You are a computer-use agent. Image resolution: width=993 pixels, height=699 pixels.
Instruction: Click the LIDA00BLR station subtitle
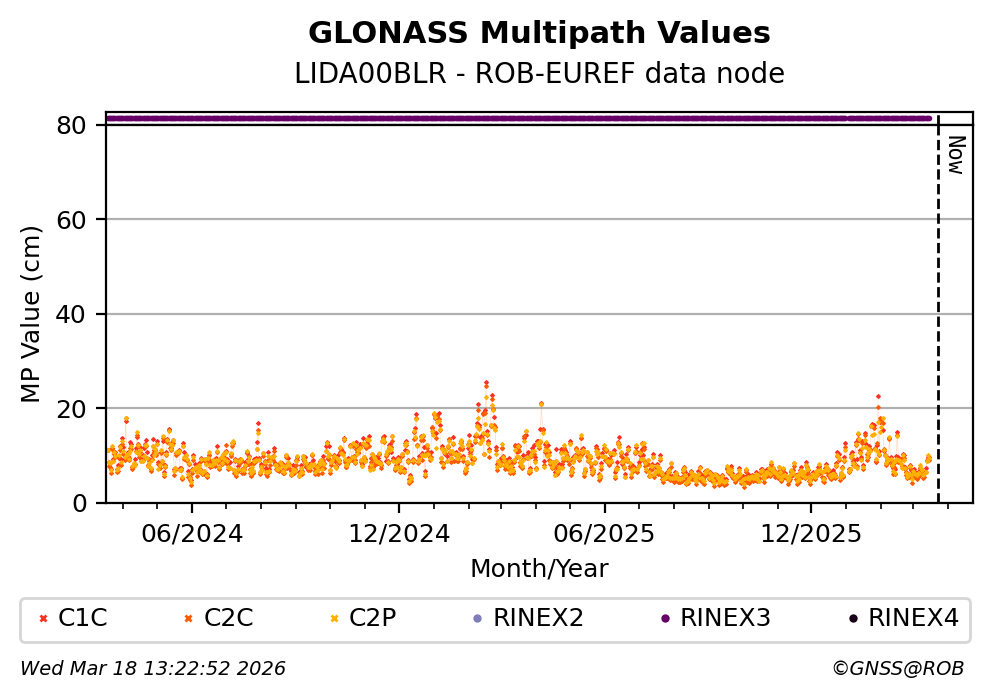click(x=539, y=74)
